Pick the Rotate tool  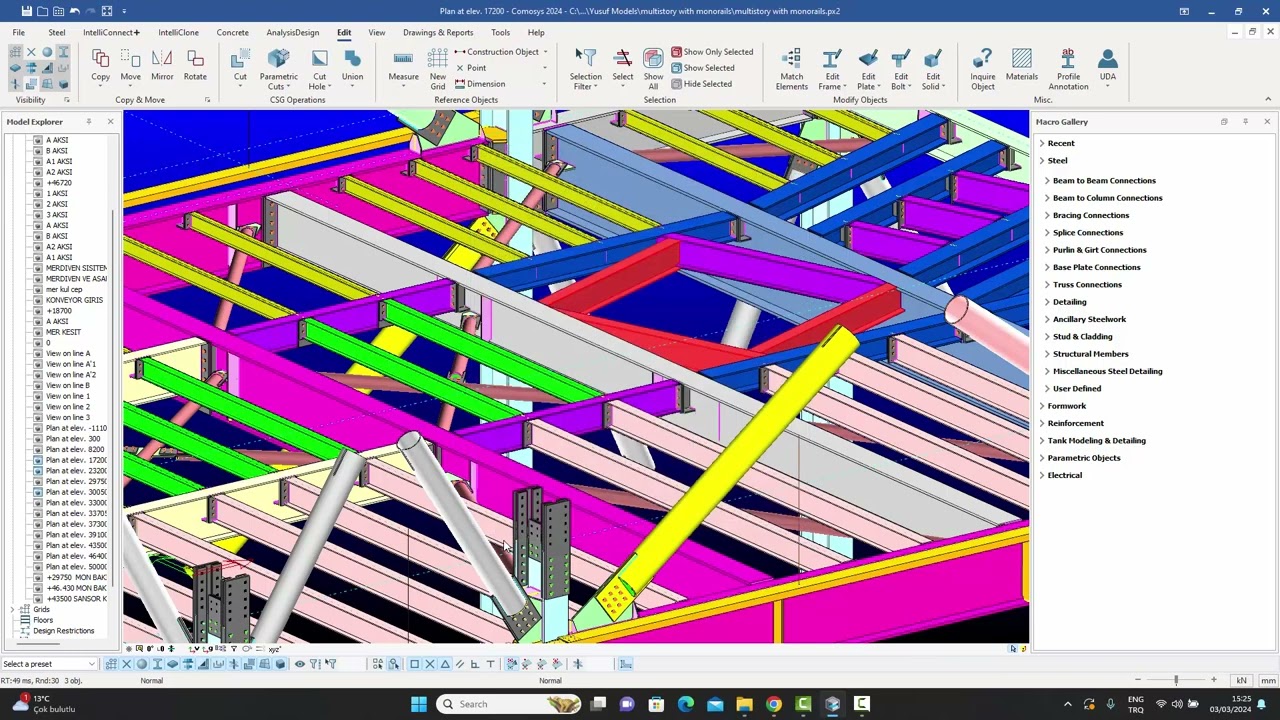coord(195,66)
